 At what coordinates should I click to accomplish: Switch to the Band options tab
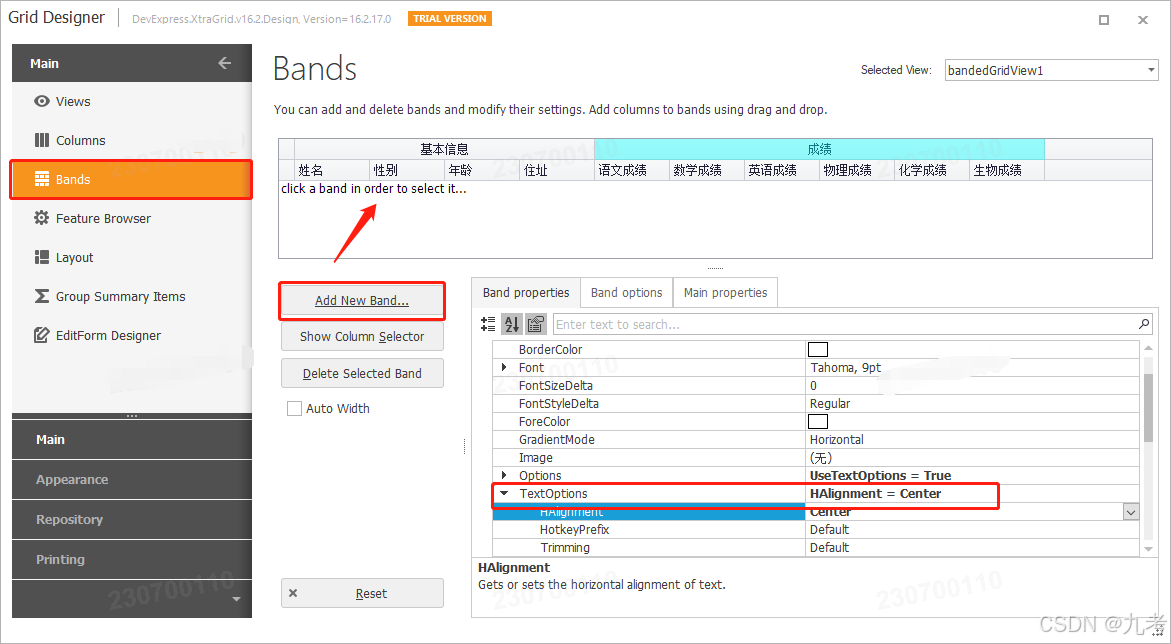626,292
